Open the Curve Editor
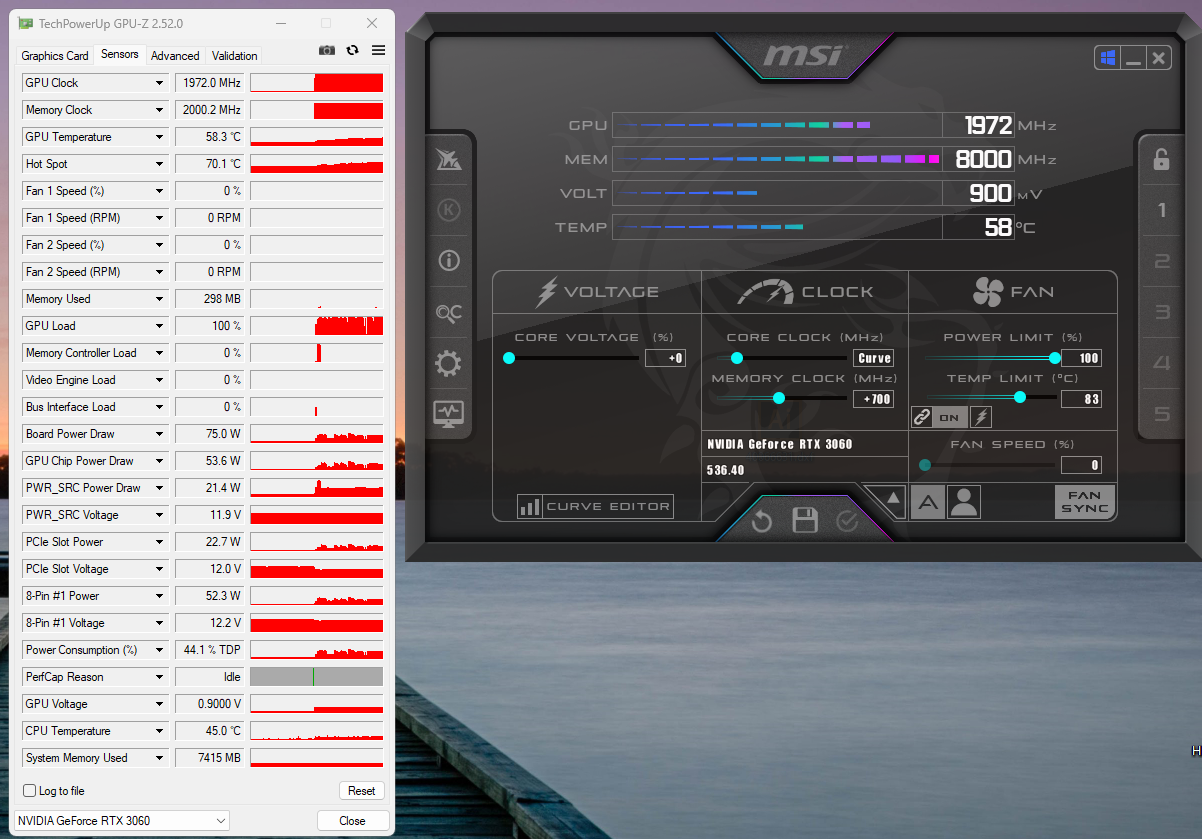 (594, 506)
